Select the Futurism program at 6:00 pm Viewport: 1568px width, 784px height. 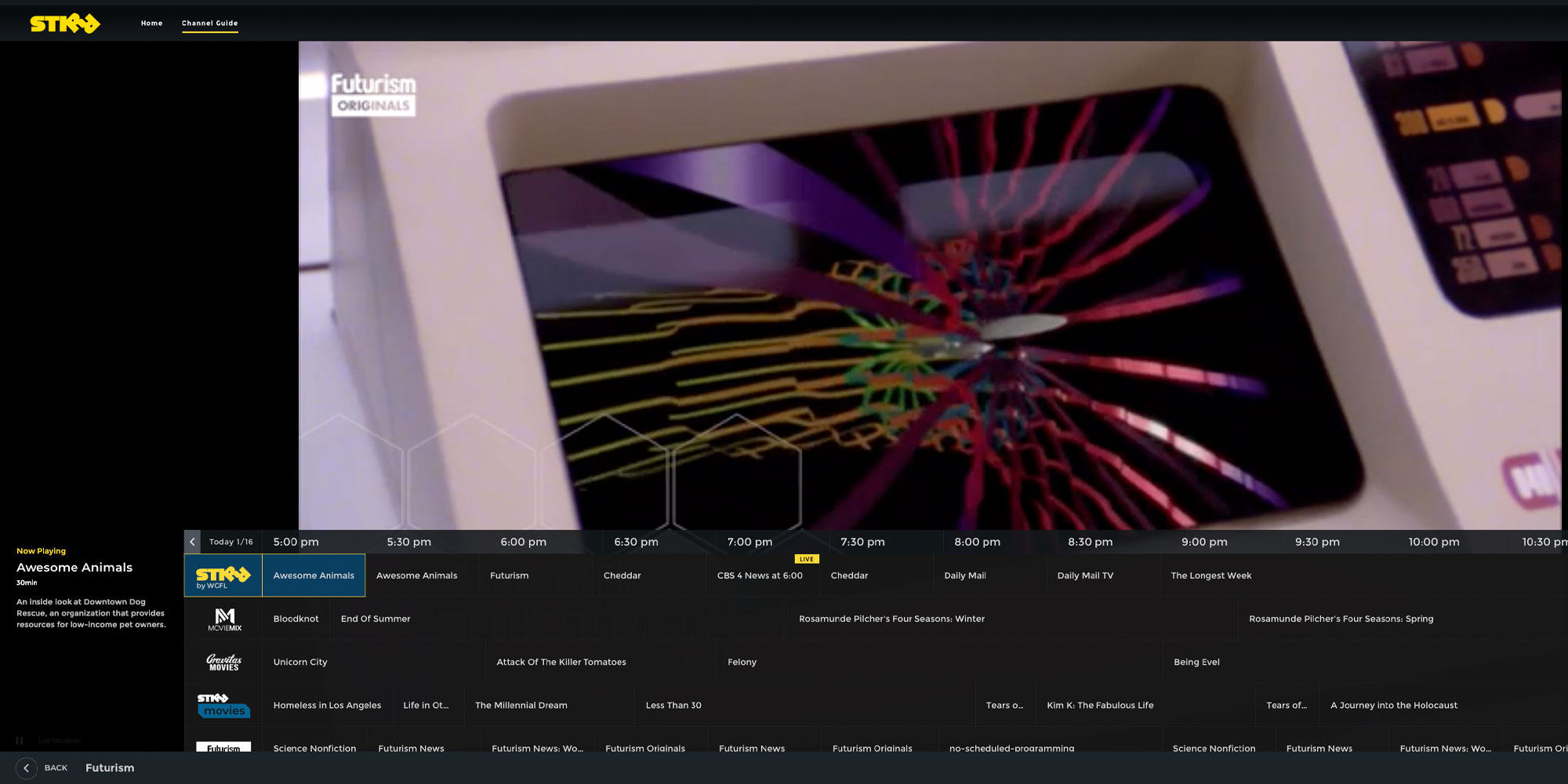click(535, 575)
